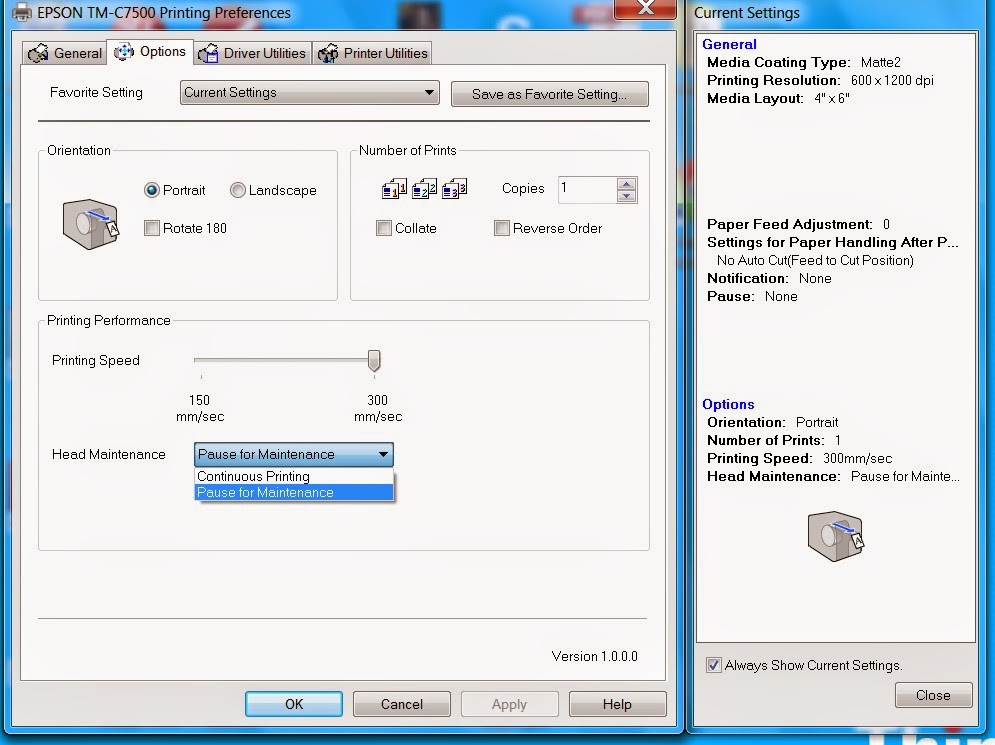
Task: Click Head Maintenance summary entry
Action: pyautogui.click(x=833, y=476)
